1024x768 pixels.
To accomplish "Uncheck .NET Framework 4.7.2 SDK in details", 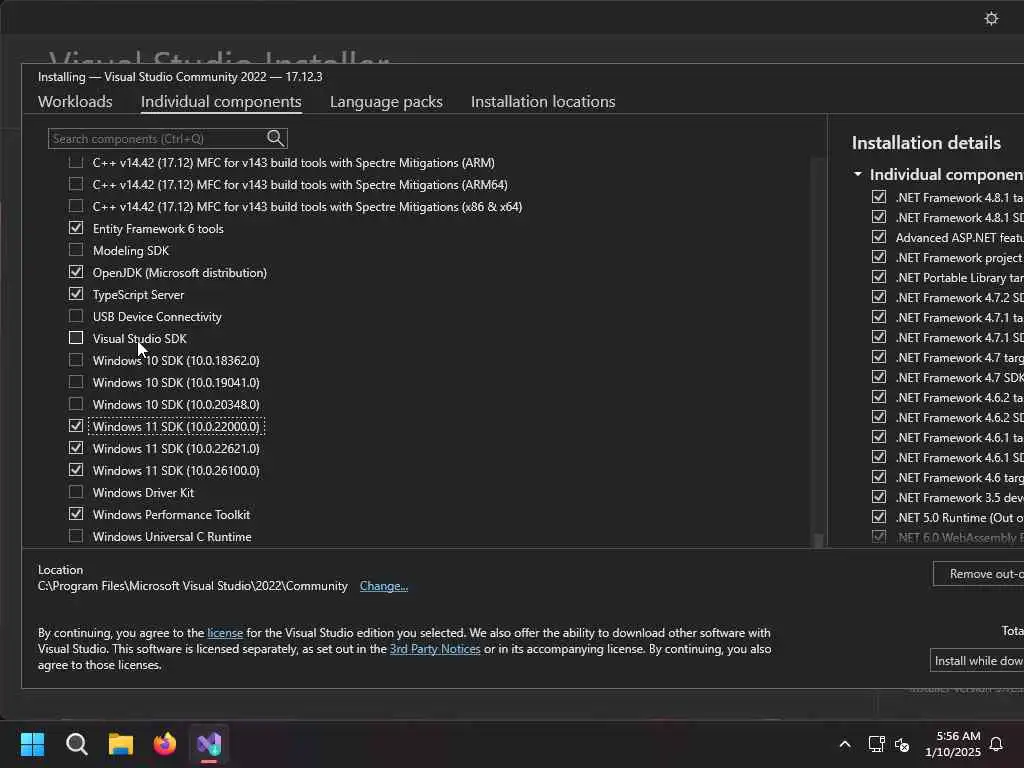I will [x=879, y=297].
